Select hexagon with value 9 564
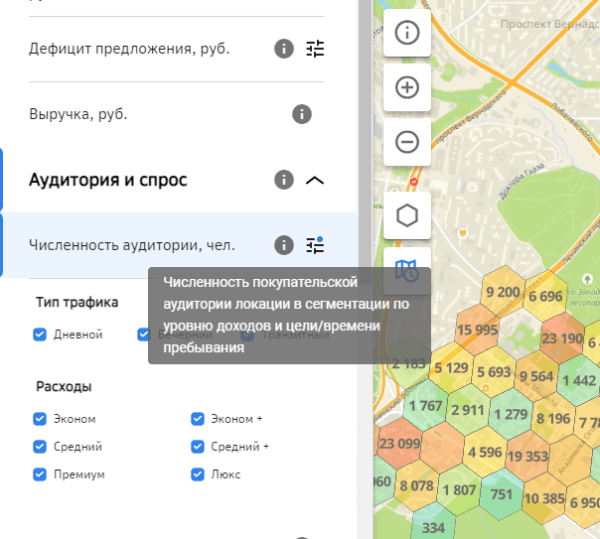600x539 pixels. (x=536, y=376)
